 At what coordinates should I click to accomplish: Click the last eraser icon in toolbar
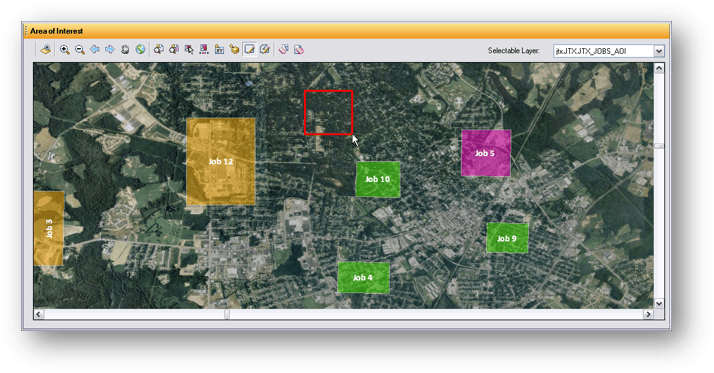(299, 49)
